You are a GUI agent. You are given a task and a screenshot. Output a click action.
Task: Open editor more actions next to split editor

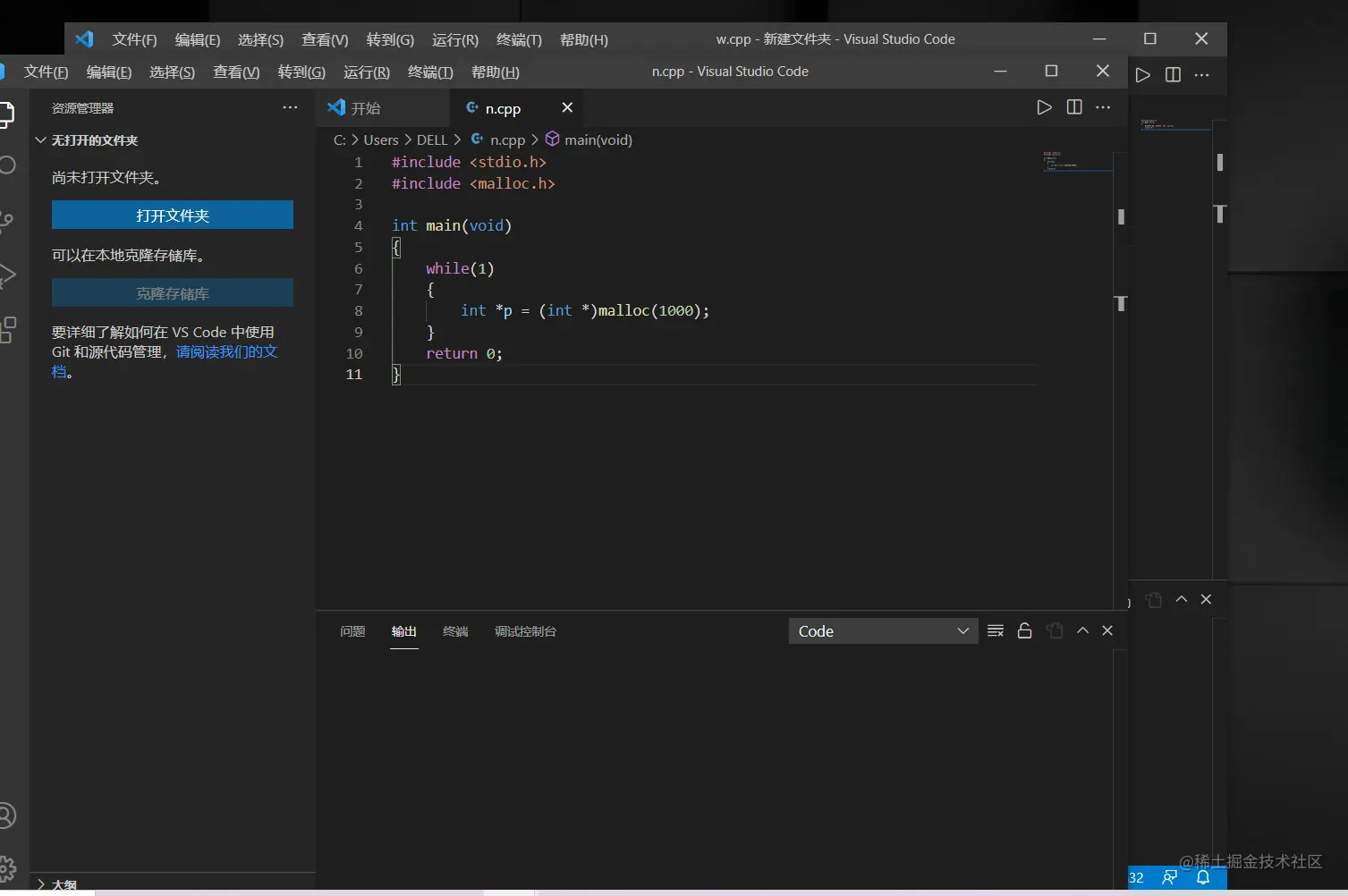pyautogui.click(x=1103, y=107)
